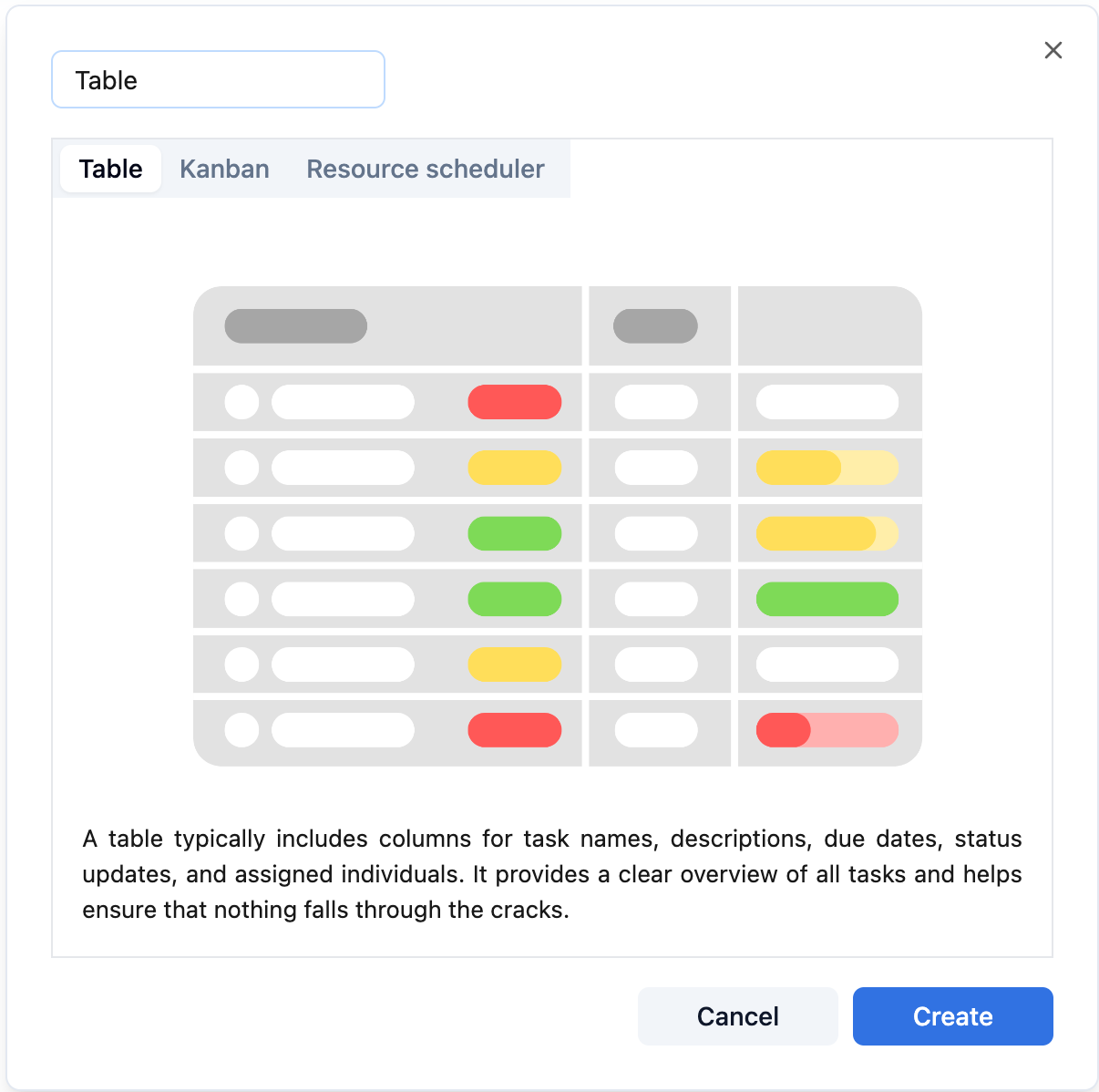Click the blue Create button
This screenshot has width=1099, height=1092.
coord(952,1016)
